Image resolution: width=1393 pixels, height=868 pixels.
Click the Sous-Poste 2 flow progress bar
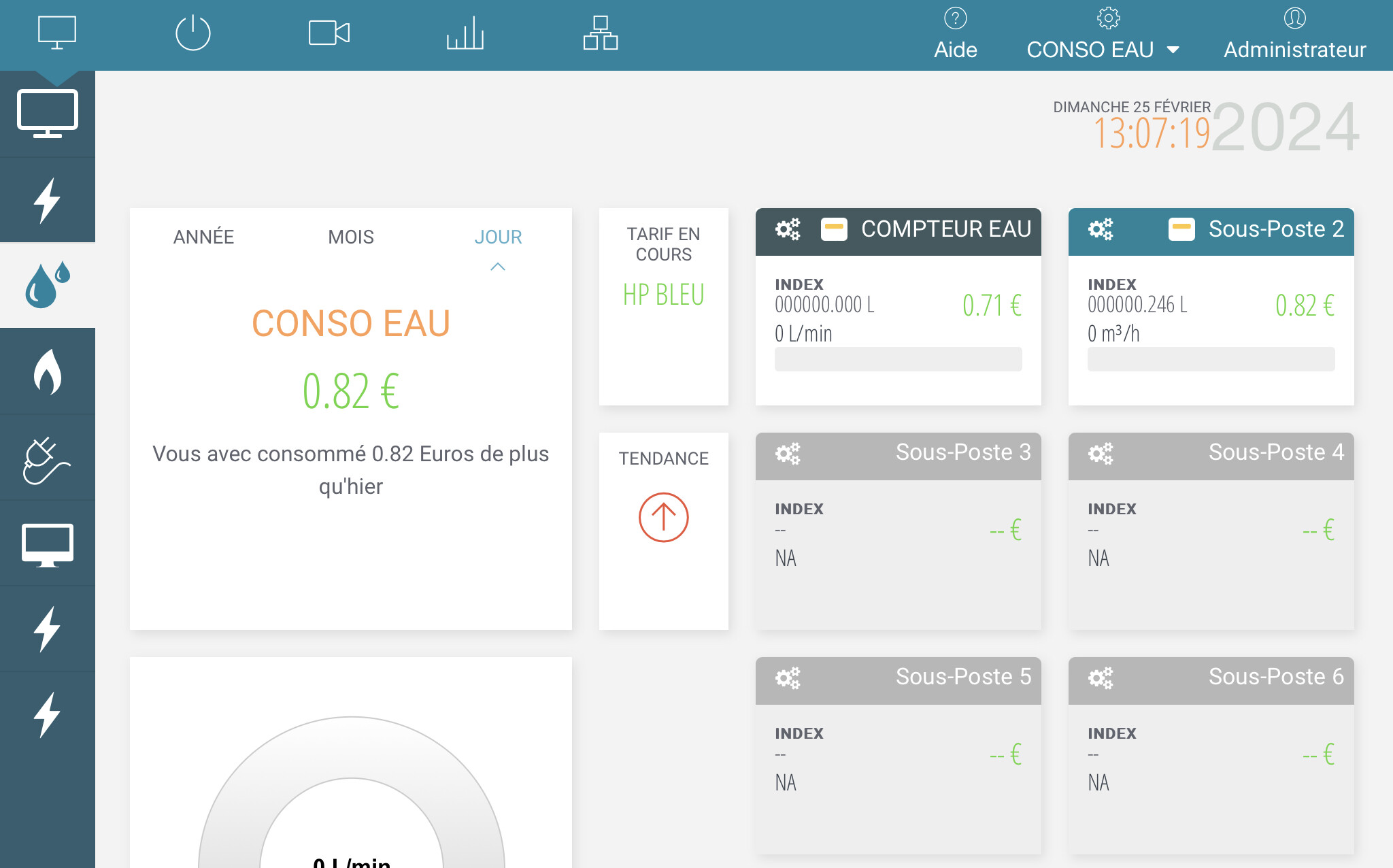[x=1211, y=359]
